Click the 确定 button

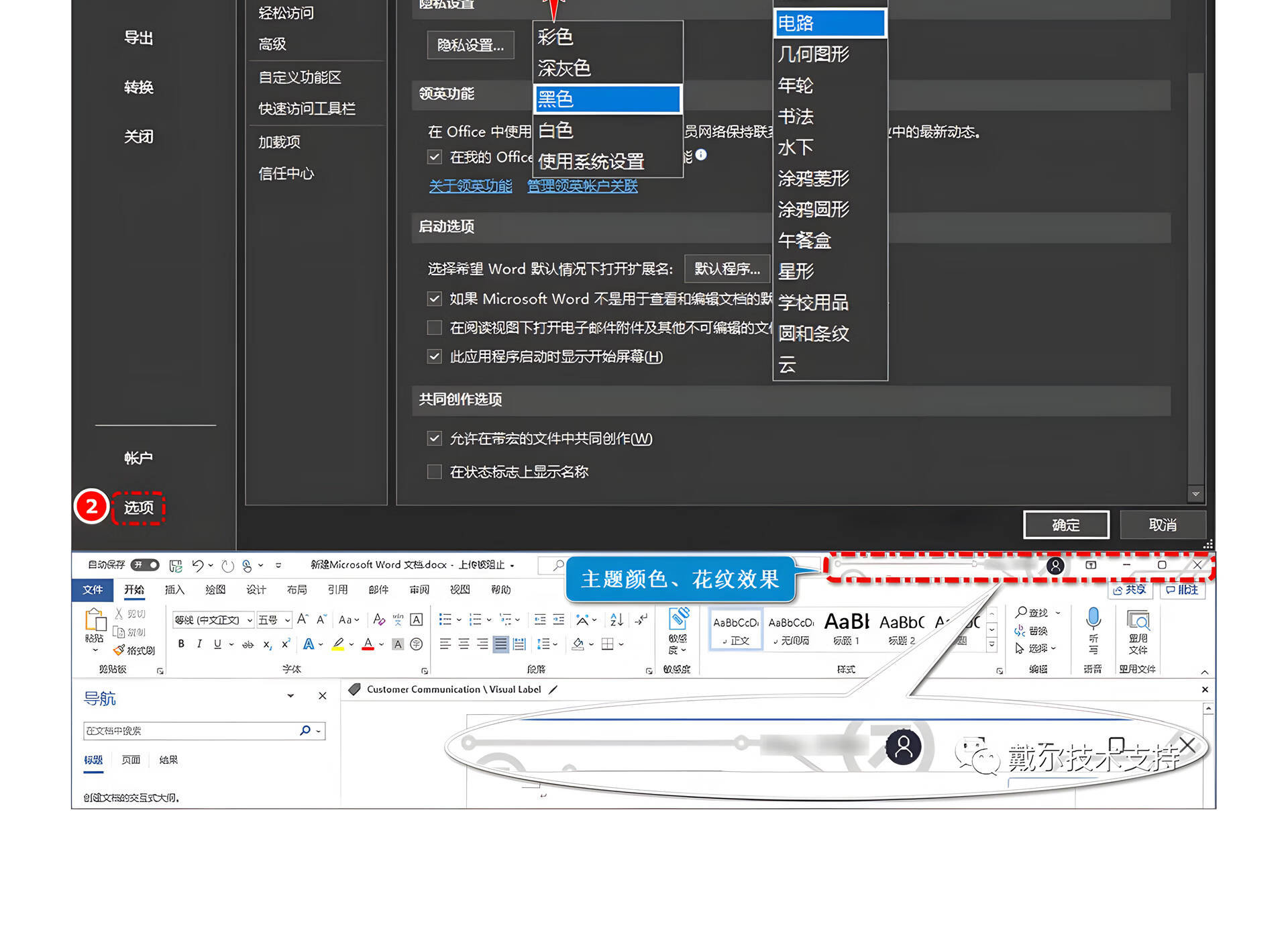click(1066, 525)
